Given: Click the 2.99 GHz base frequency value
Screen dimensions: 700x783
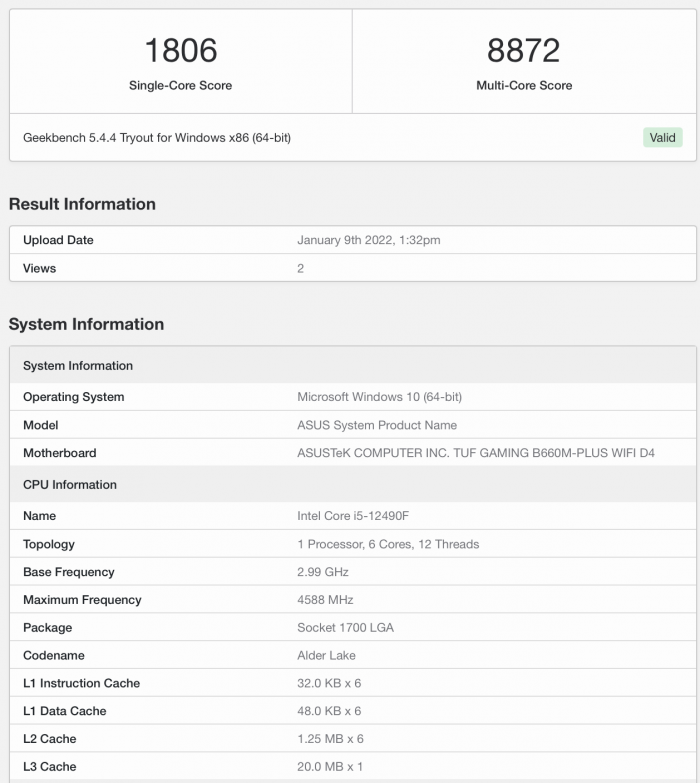Looking at the screenshot, I should coord(323,572).
